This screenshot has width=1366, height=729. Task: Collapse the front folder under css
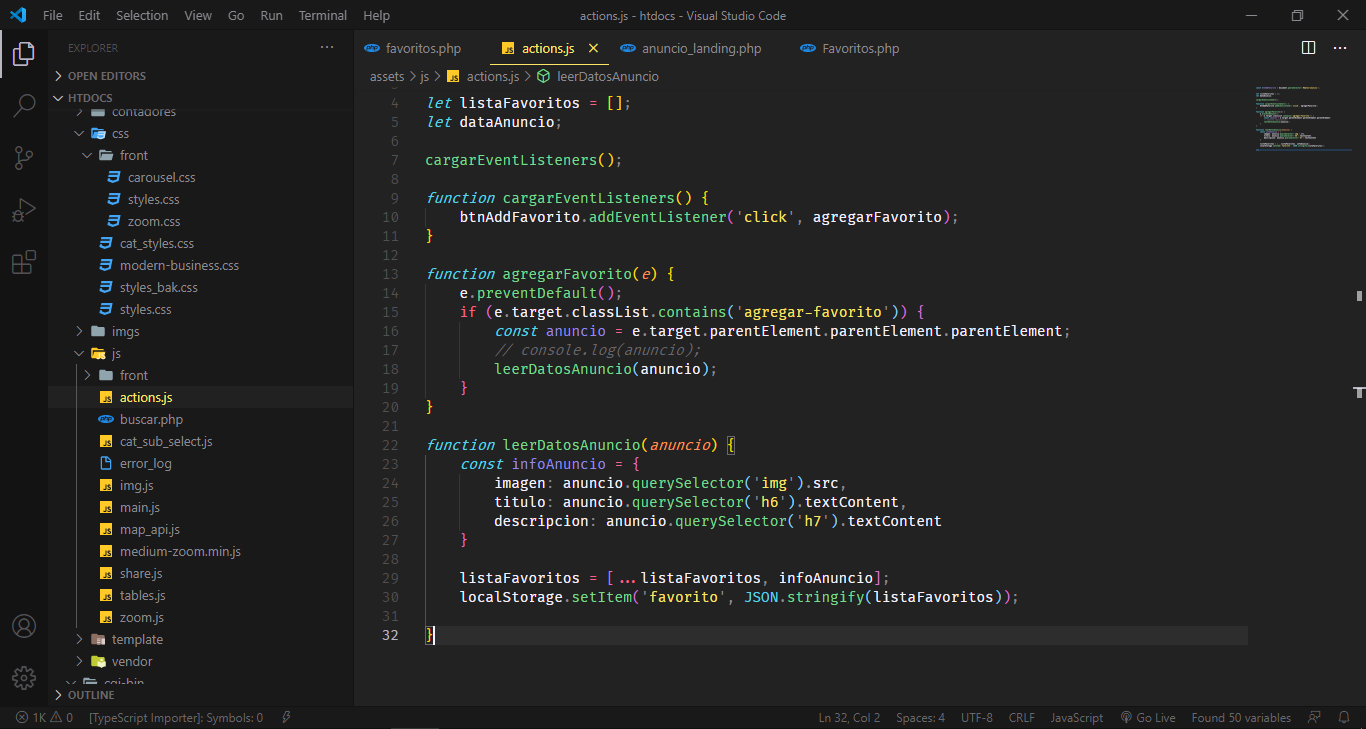point(133,155)
